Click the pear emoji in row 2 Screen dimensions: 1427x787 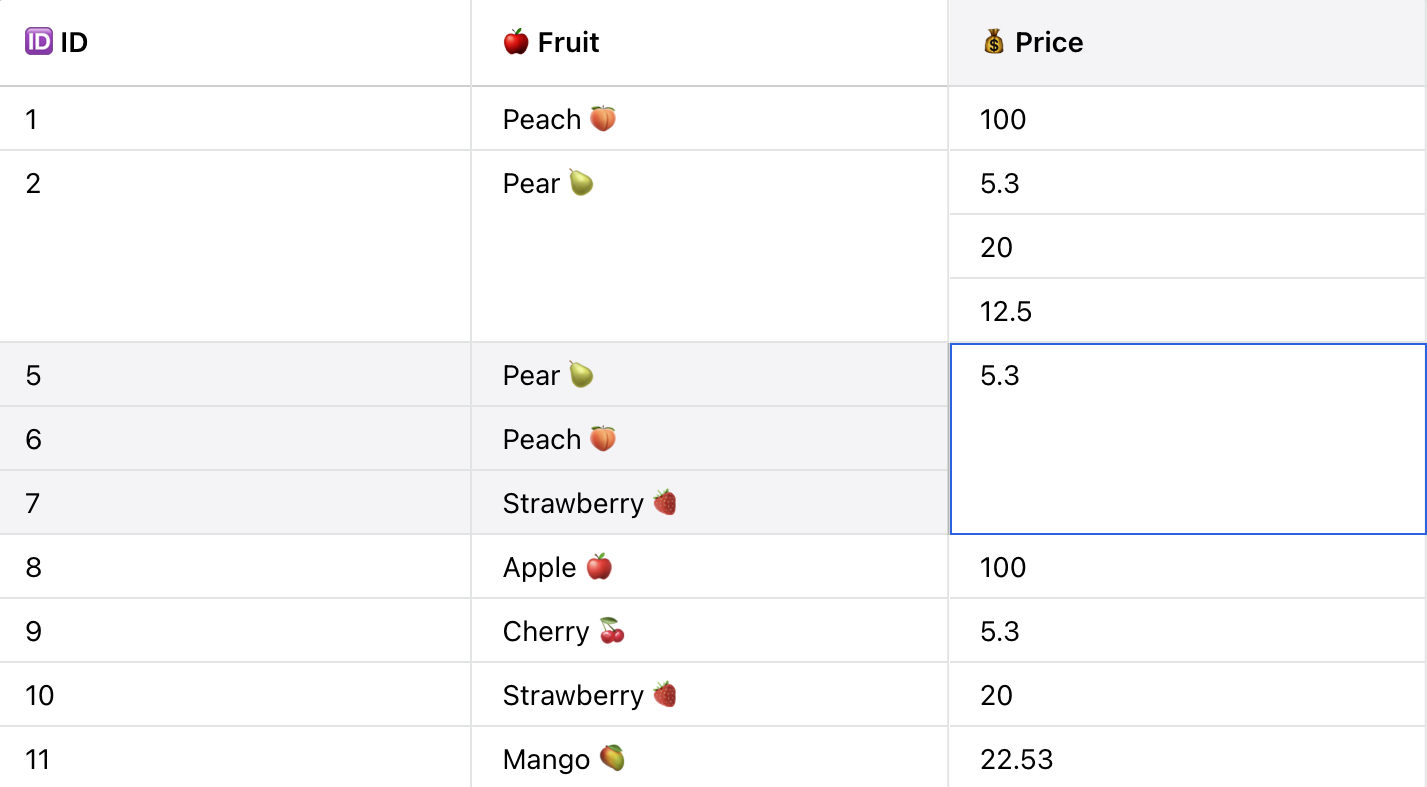[x=581, y=183]
